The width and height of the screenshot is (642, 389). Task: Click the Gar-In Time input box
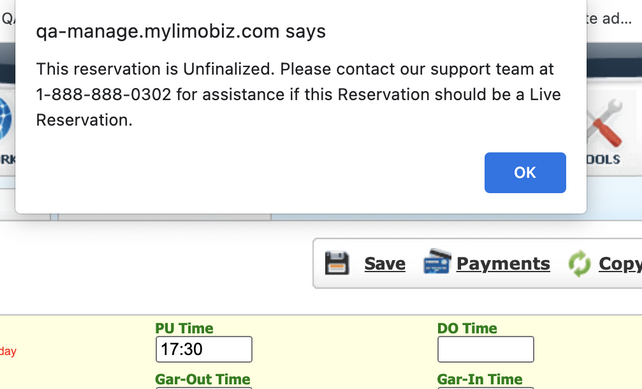pos(486,387)
